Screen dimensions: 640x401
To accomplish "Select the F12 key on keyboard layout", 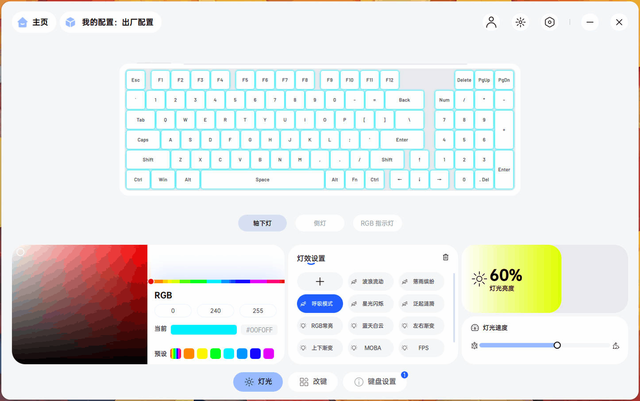I will tap(389, 80).
